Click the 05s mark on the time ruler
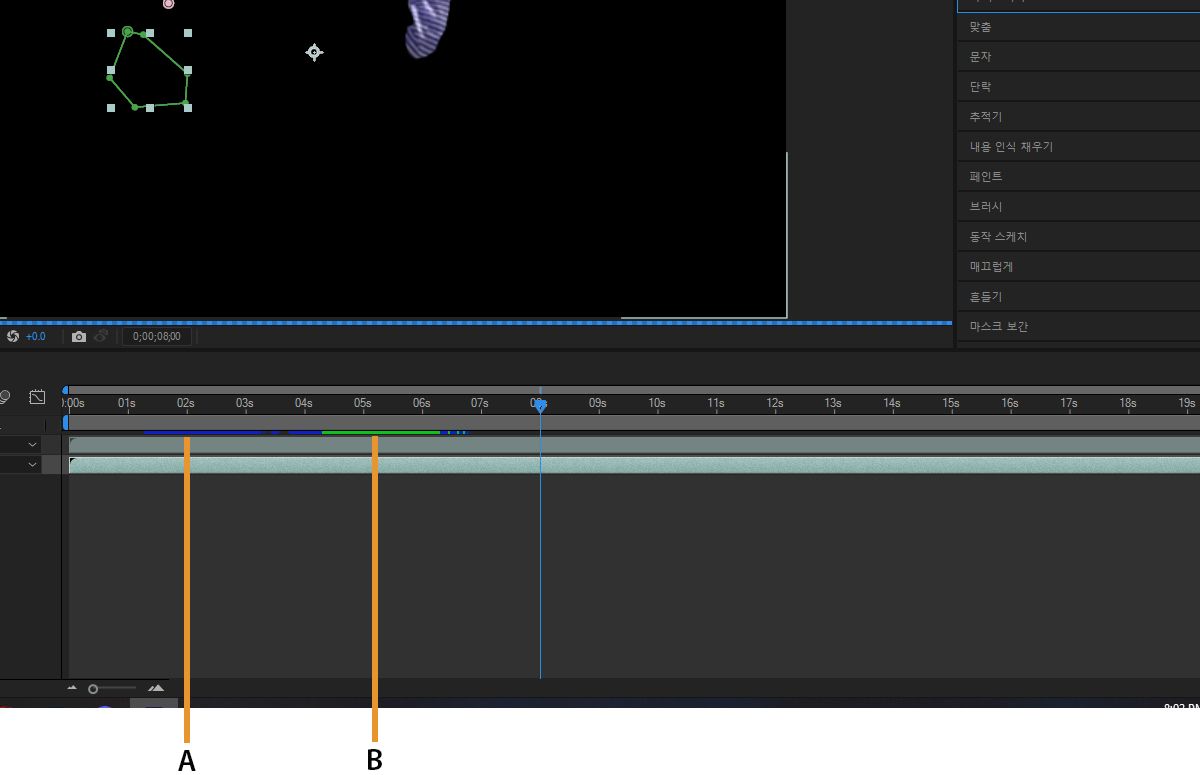1200x775 pixels. click(362, 403)
